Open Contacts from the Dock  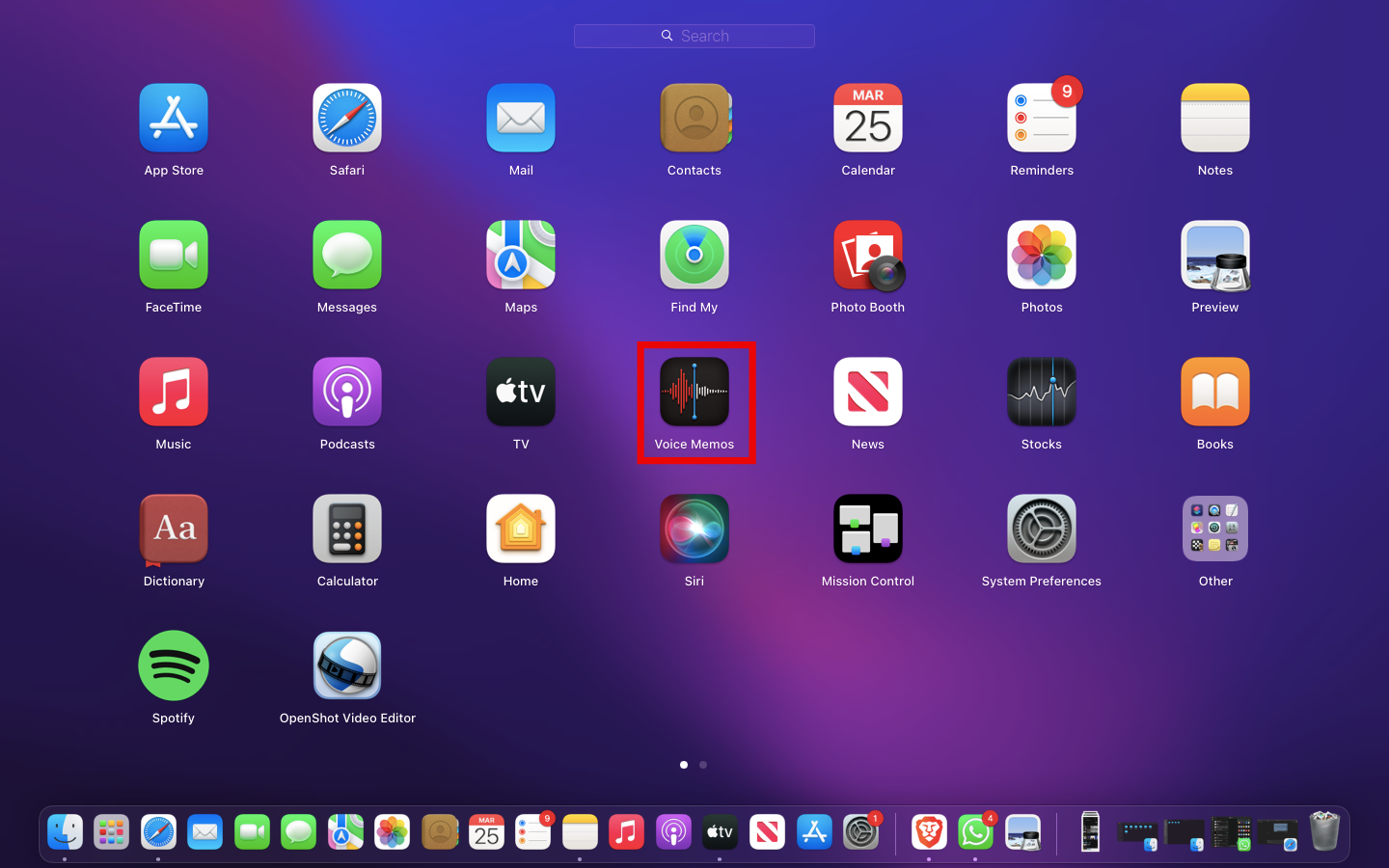440,832
